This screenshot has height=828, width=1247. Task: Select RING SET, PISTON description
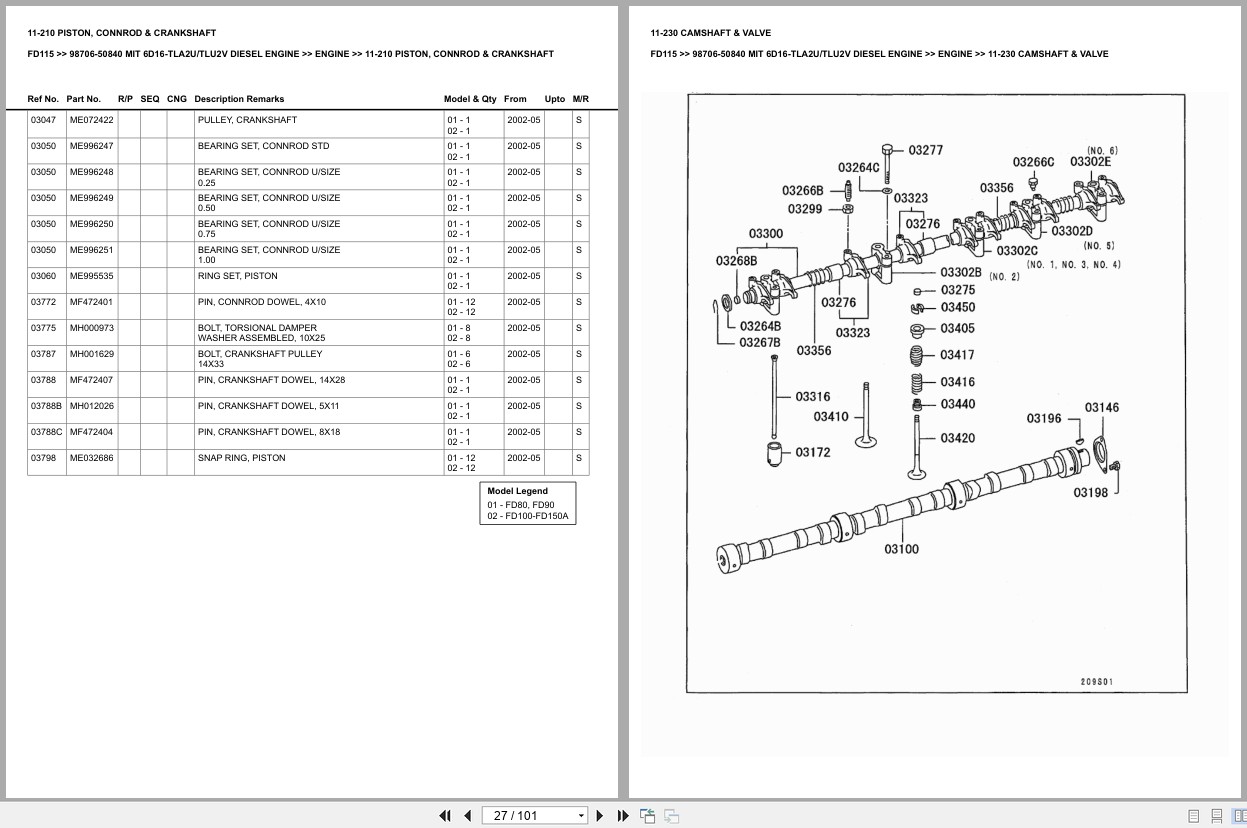click(238, 276)
